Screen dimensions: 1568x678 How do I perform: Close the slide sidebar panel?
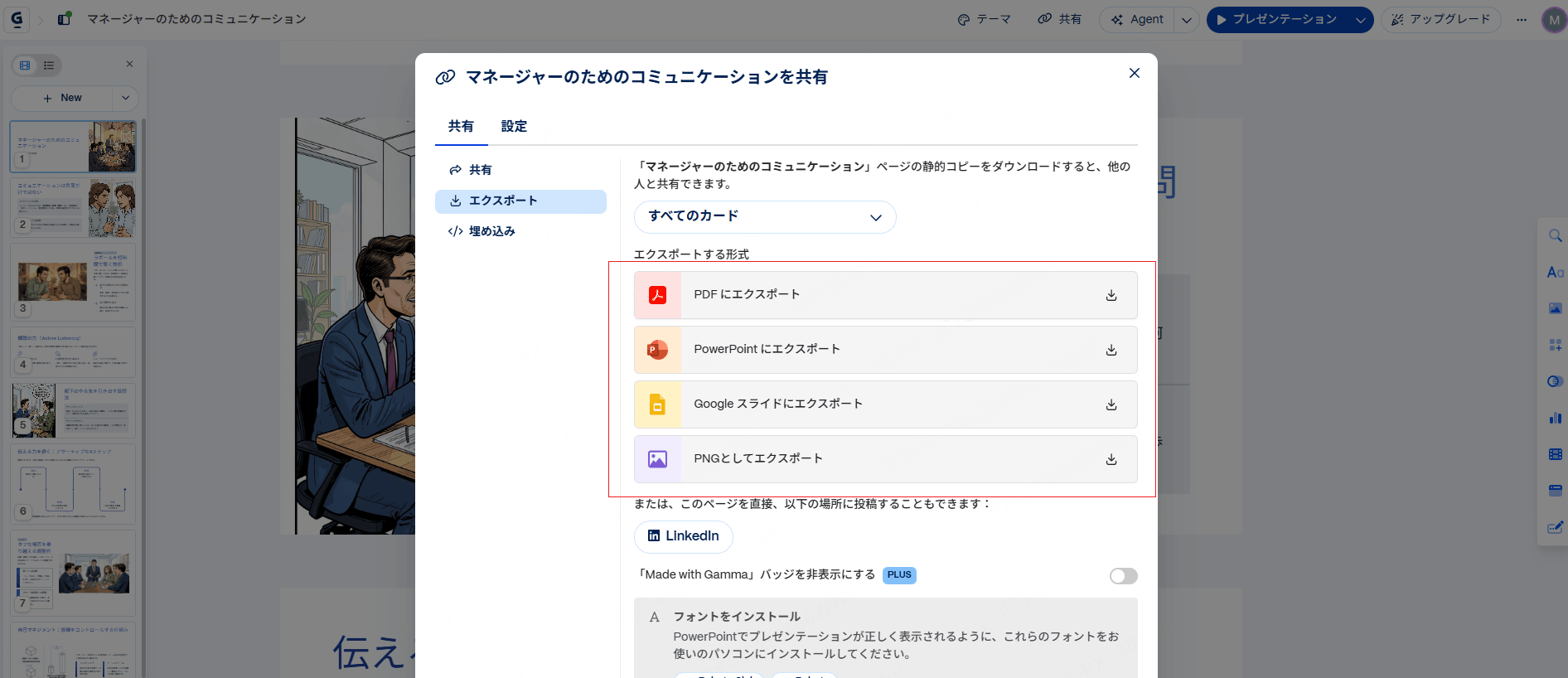[x=129, y=64]
